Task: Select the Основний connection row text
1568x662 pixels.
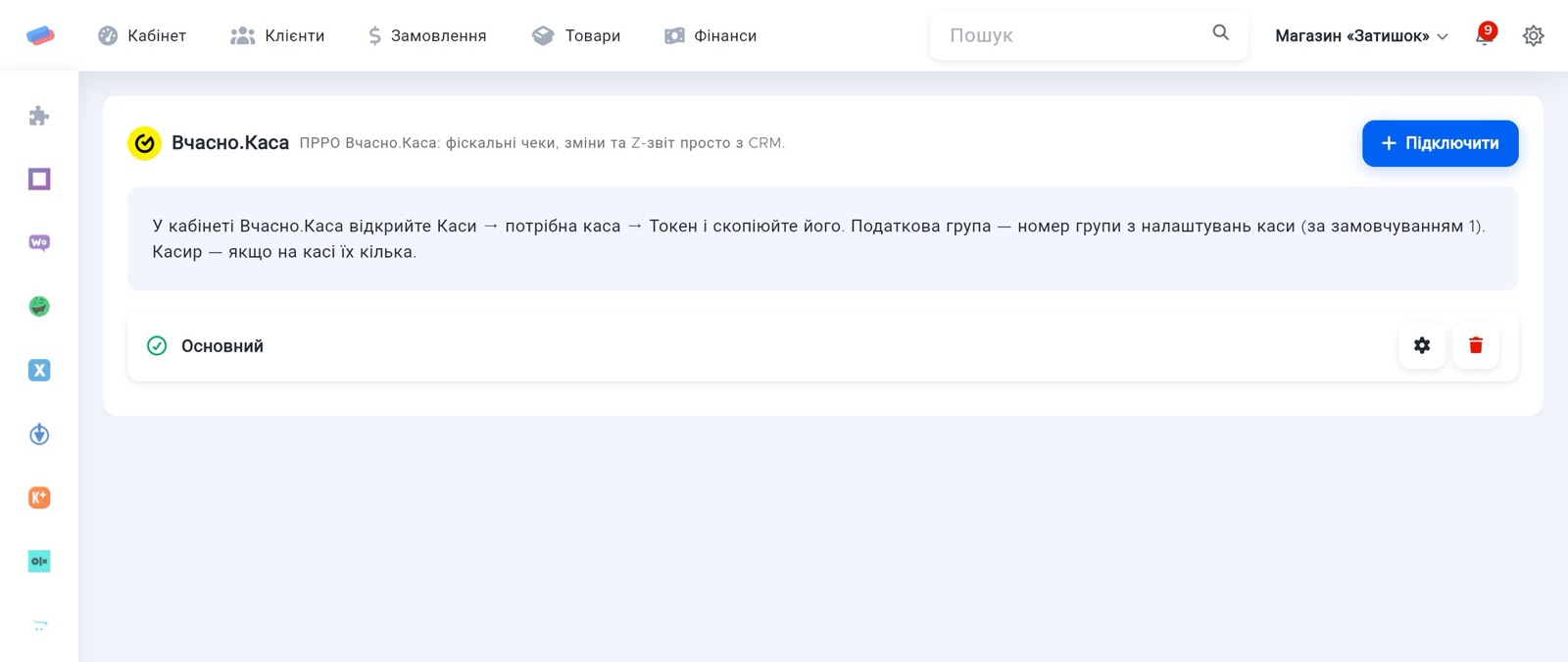Action: [x=222, y=346]
